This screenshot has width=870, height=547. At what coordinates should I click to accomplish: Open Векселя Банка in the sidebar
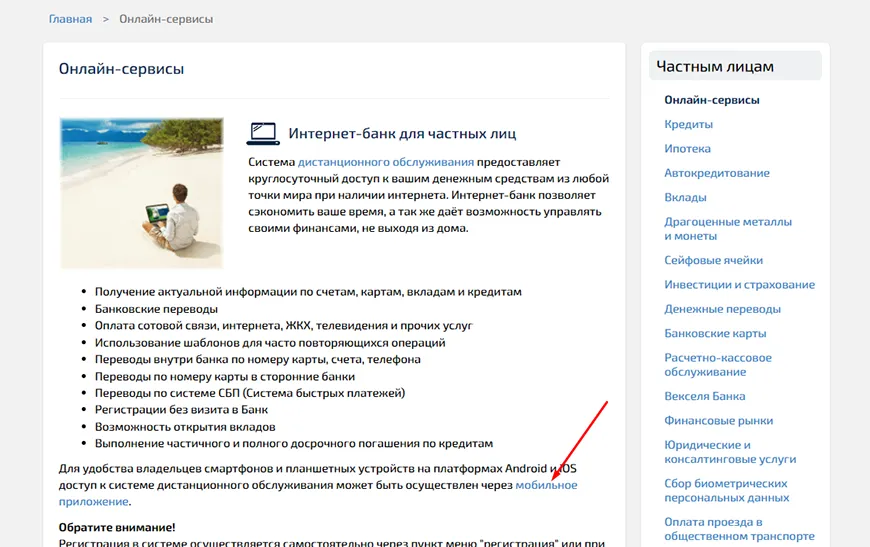point(704,396)
